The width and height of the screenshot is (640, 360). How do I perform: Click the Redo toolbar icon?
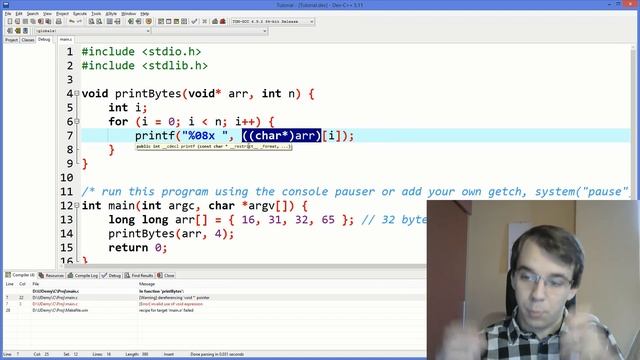point(79,21)
